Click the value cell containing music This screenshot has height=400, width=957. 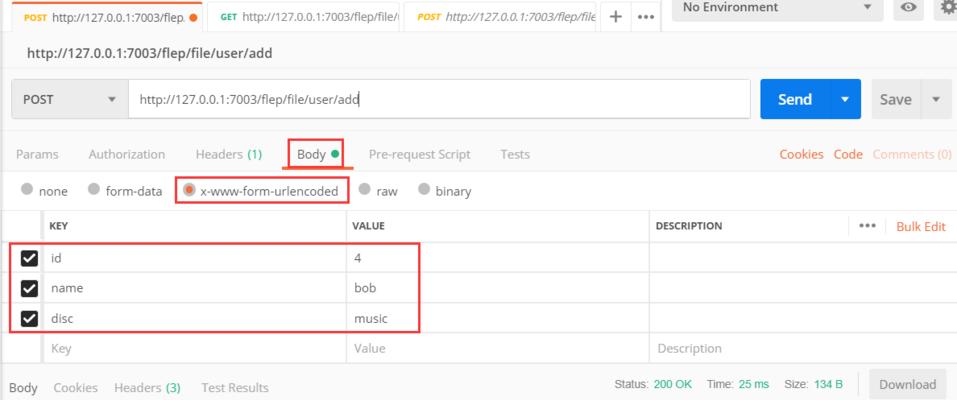point(497,319)
